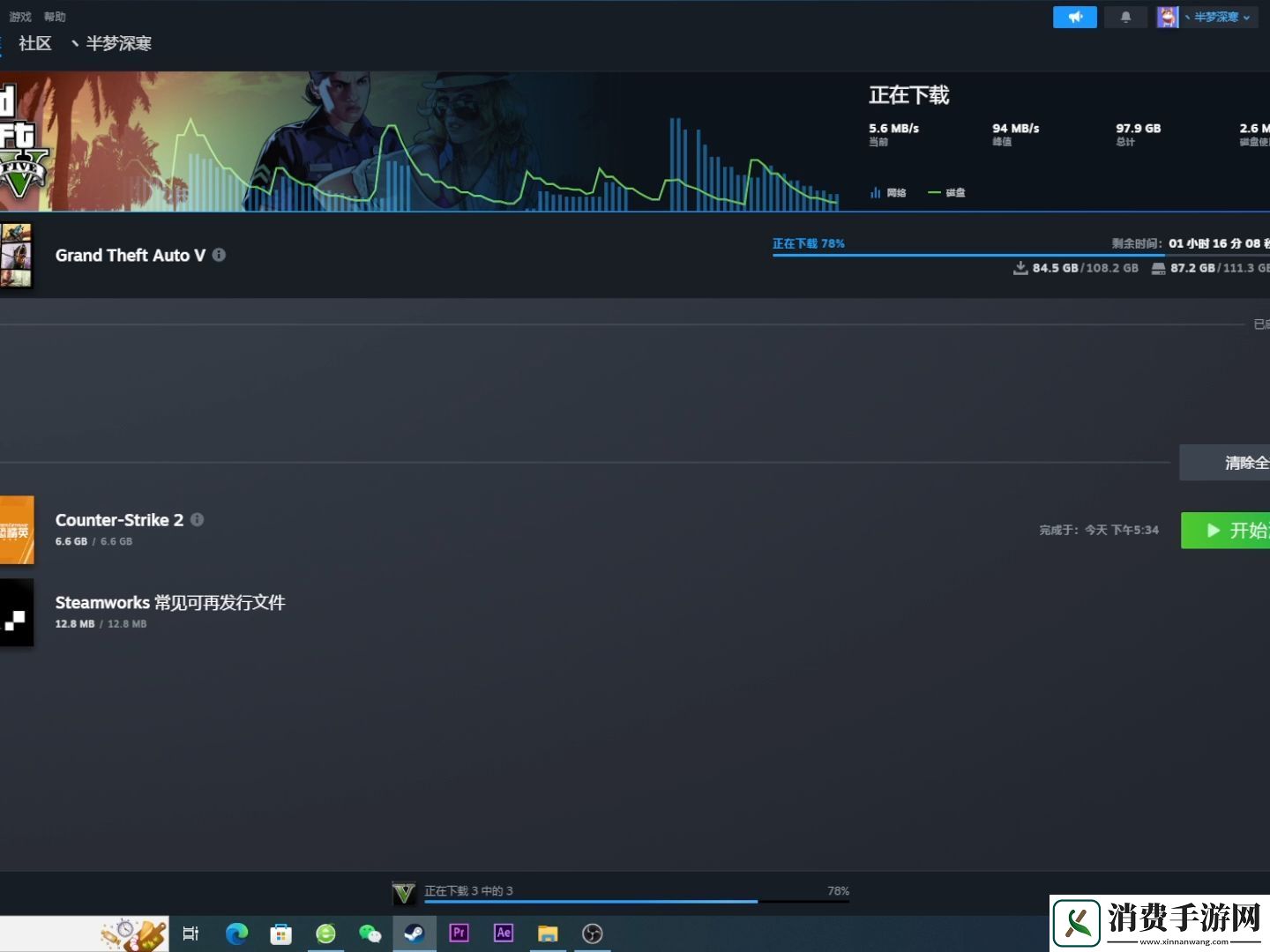Open the green 360 browser taskbar icon
Screen dimensions: 1270x952
point(325,933)
